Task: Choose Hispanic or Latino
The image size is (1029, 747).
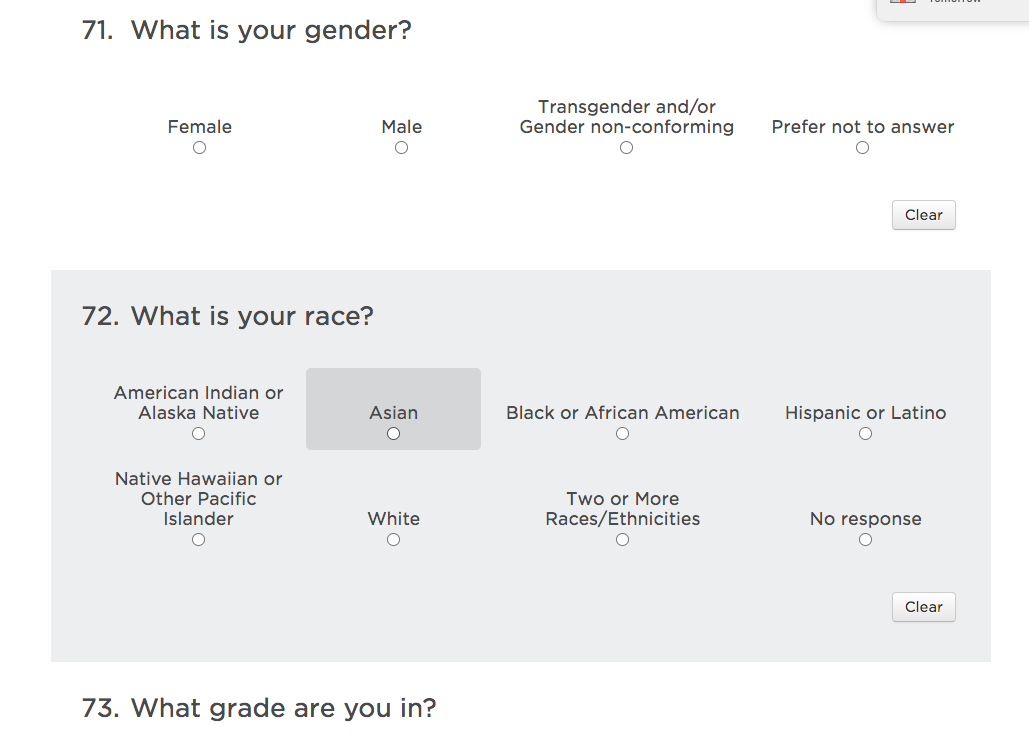Action: 865,433
